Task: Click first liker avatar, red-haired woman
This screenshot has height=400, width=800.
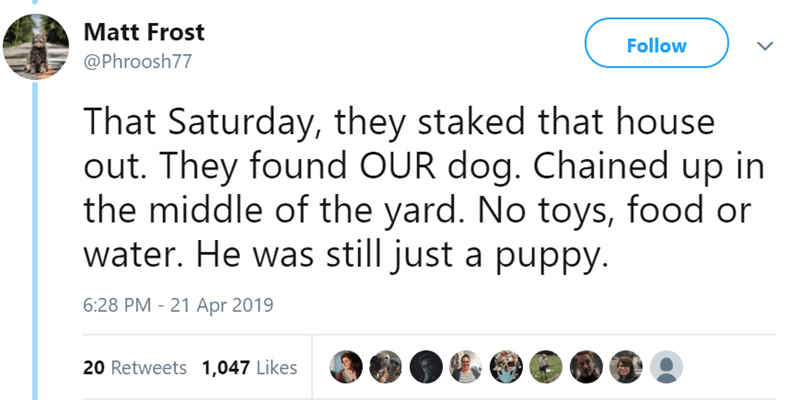Action: [x=347, y=367]
